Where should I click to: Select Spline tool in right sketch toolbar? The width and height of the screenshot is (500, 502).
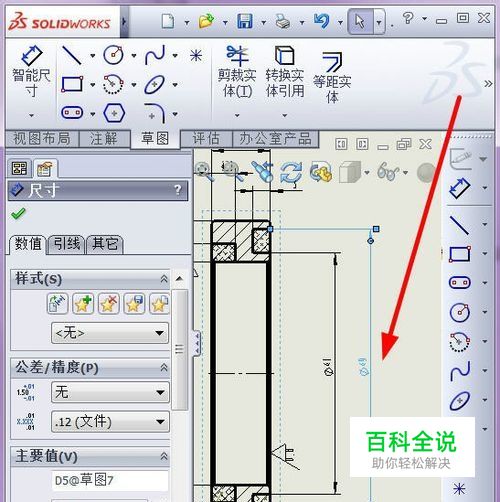460,370
